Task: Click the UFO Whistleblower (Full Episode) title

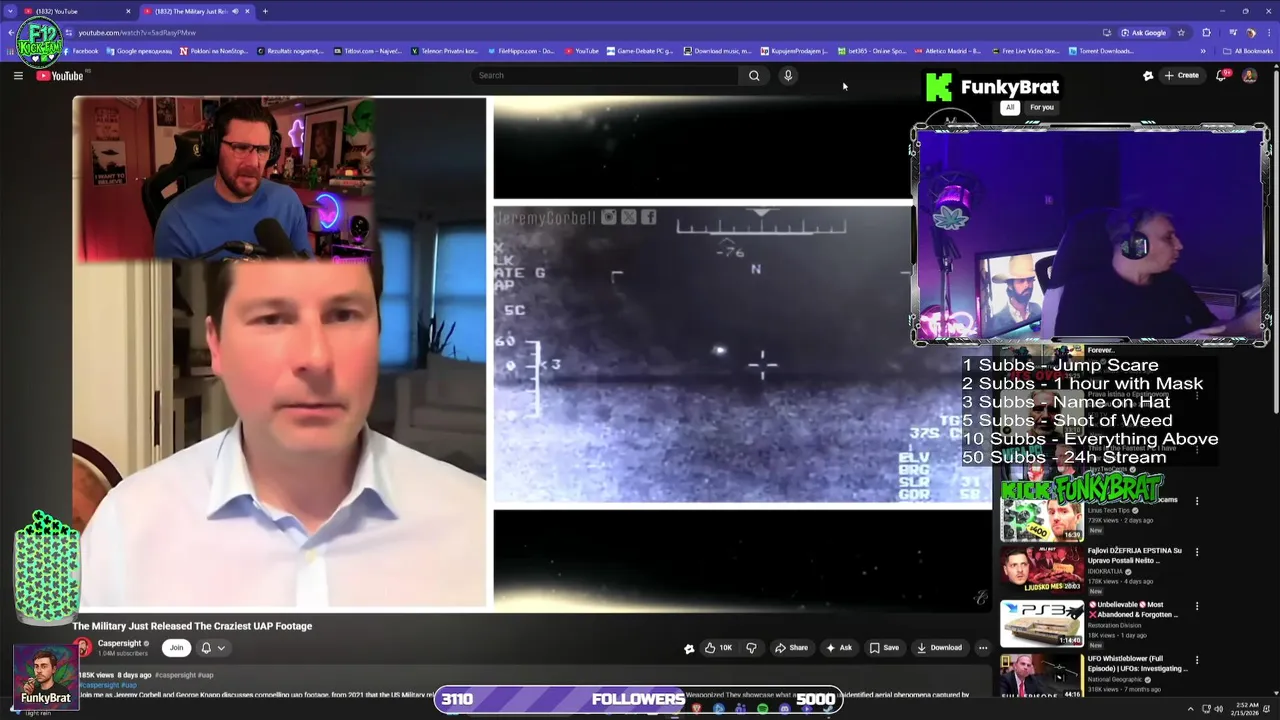Action: (x=1138, y=664)
